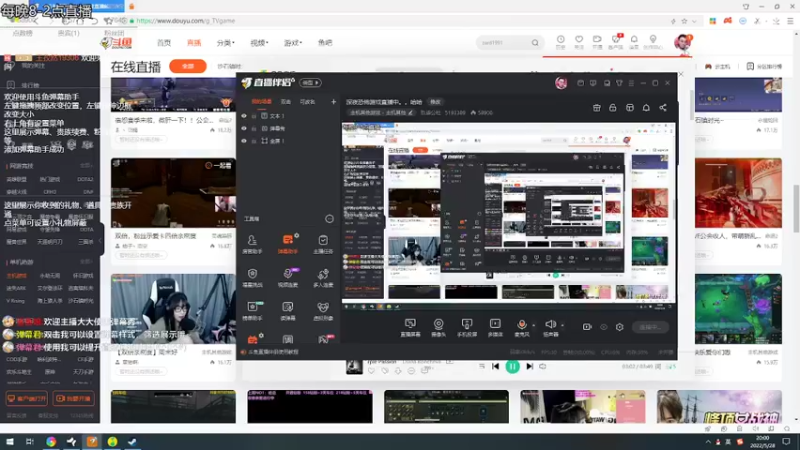800x450 pixels.
Task: Open the orange danmaku assistant tool
Action: [288, 244]
